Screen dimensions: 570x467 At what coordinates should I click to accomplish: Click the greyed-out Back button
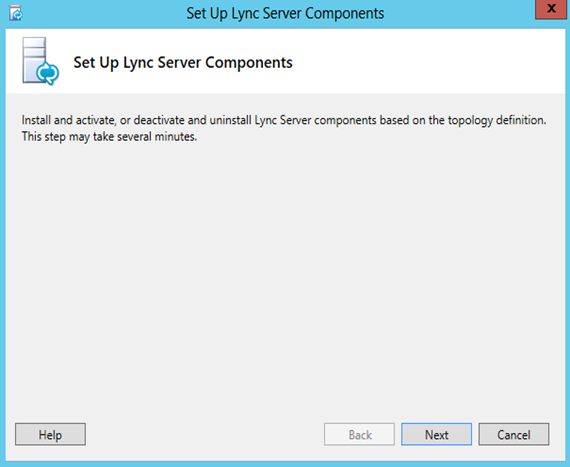tap(360, 434)
